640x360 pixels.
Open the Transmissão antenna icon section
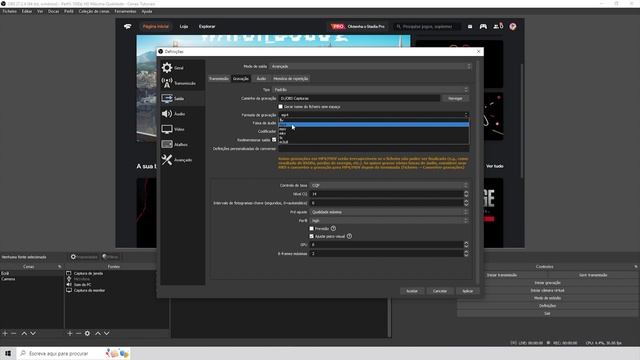click(x=167, y=83)
